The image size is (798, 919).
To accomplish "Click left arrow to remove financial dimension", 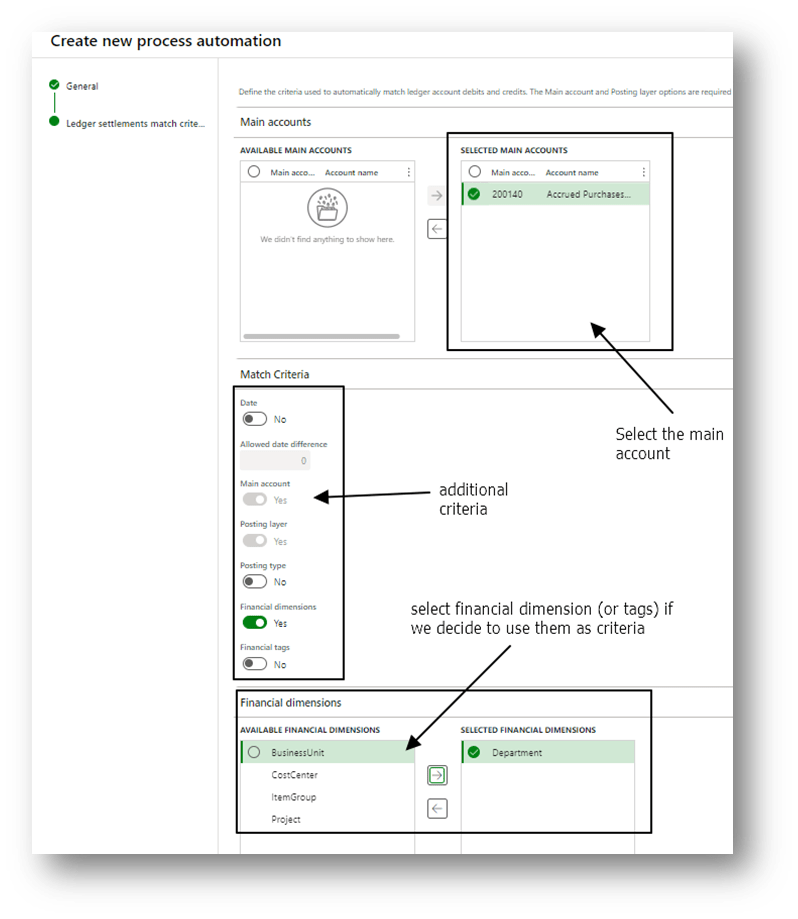I will pyautogui.click(x=437, y=809).
